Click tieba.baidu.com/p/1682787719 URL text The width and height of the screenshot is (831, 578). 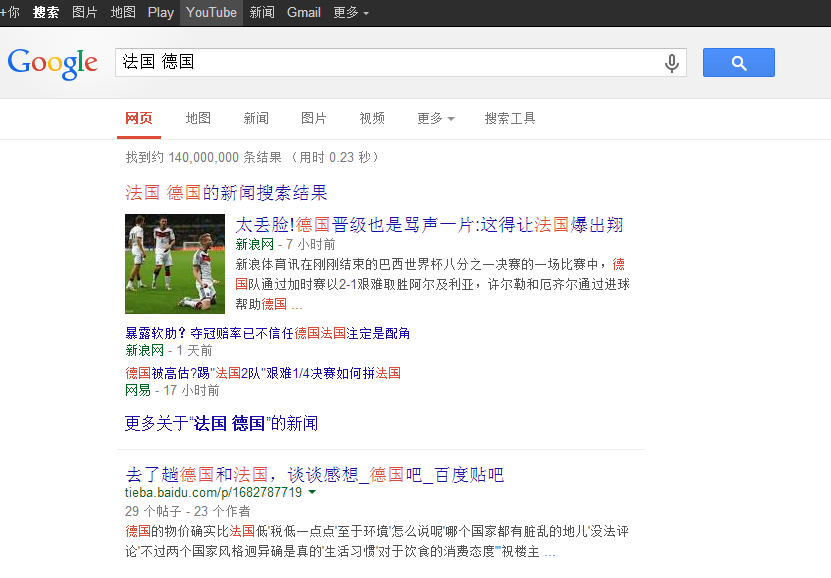[x=214, y=492]
